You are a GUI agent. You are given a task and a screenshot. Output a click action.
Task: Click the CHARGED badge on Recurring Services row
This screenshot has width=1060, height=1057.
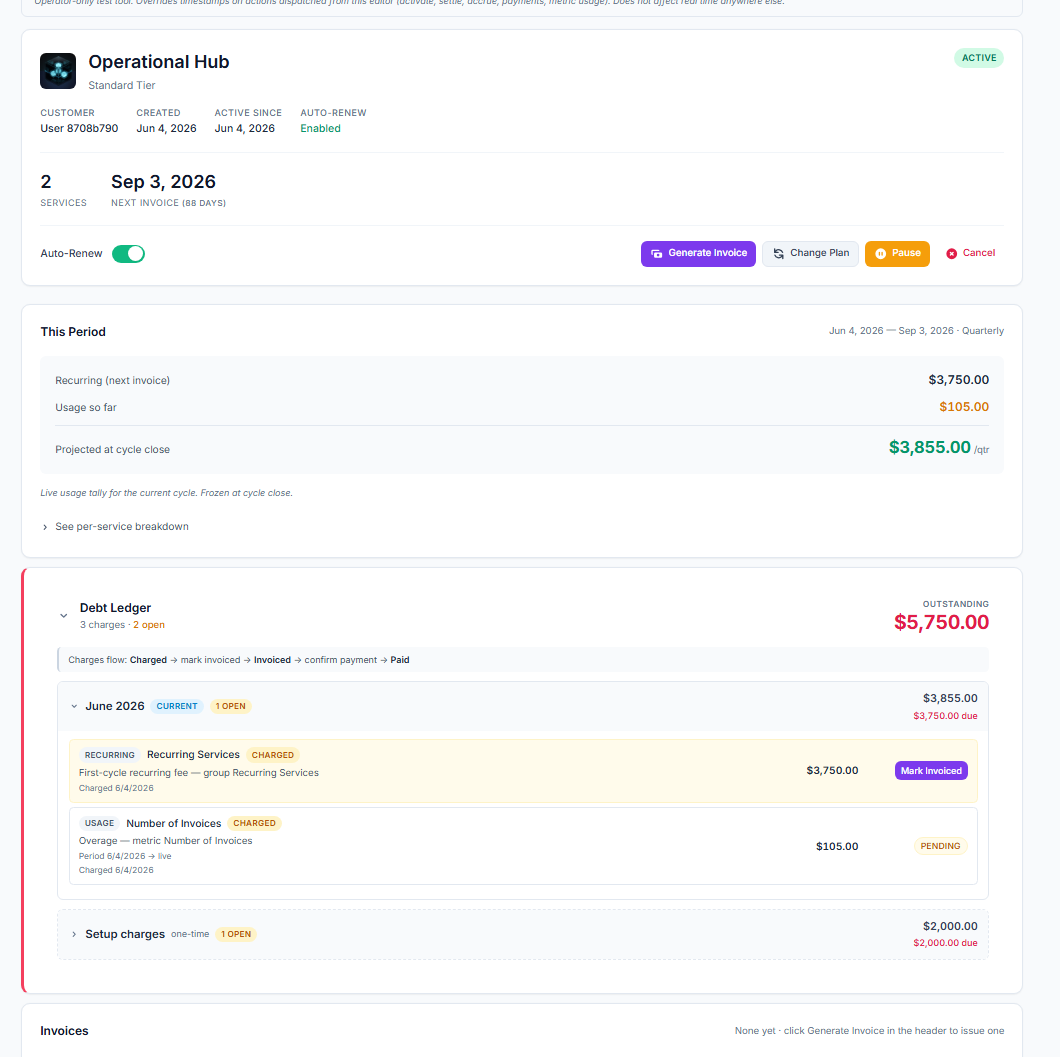tap(272, 755)
